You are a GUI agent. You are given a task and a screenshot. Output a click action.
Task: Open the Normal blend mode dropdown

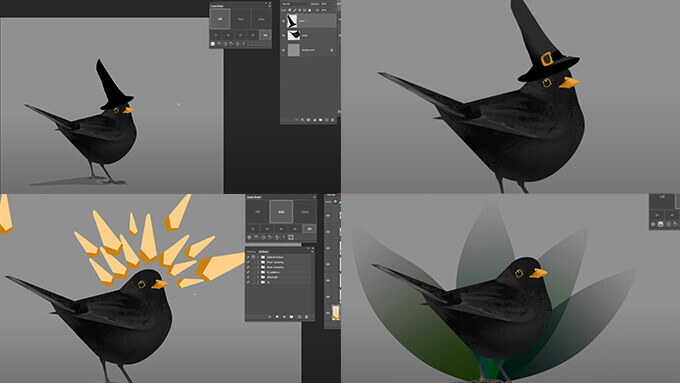click(295, 4)
